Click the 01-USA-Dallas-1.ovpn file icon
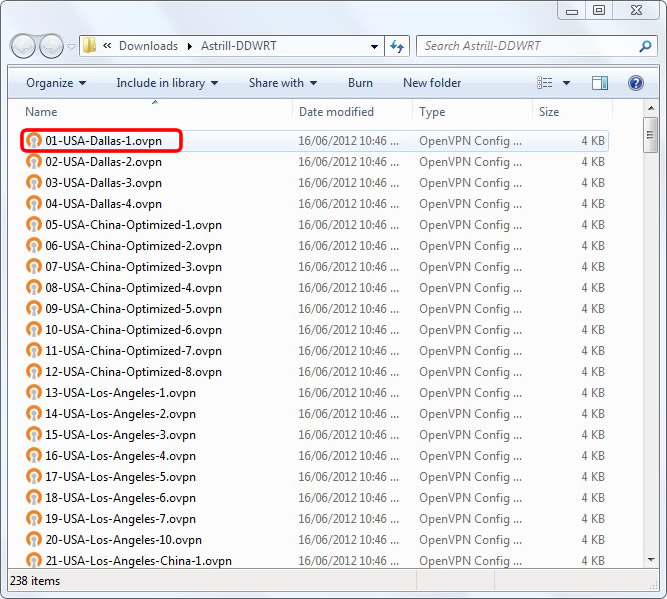667x599 pixels. point(34,141)
